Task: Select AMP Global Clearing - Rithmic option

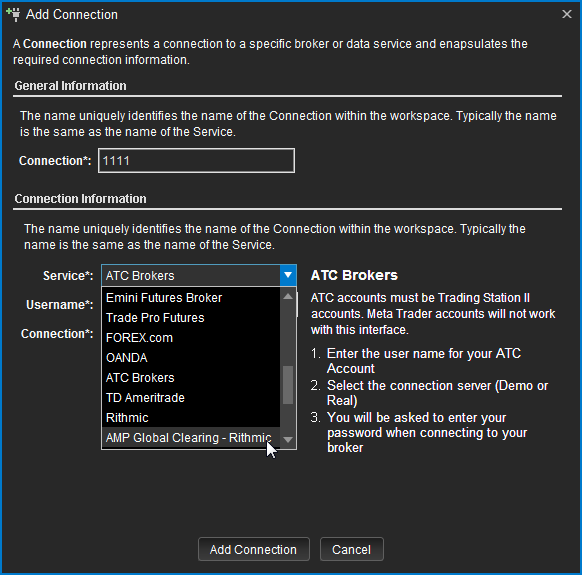Action: tap(191, 438)
